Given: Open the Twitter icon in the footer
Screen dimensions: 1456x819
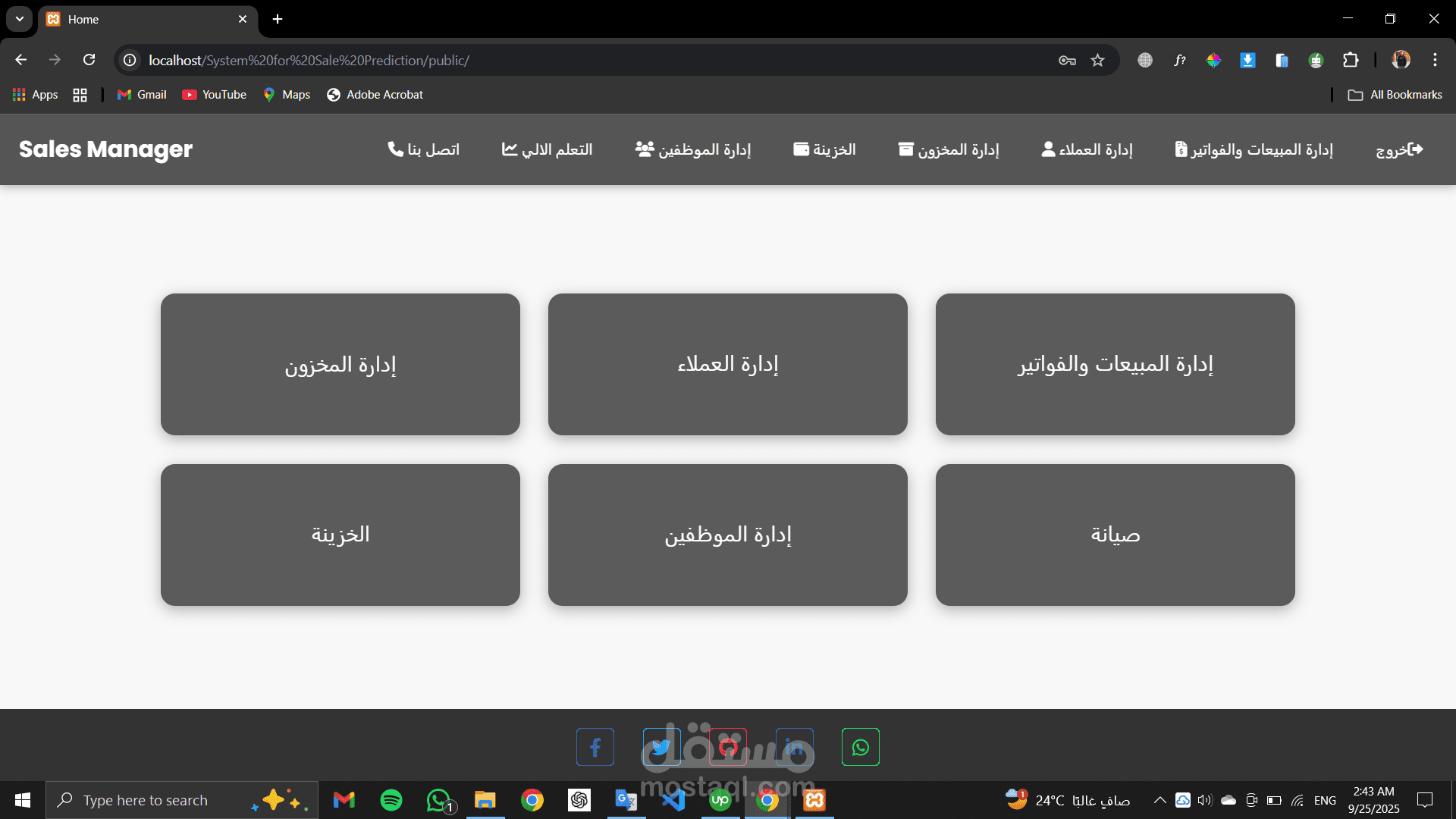Looking at the screenshot, I should coord(661,746).
